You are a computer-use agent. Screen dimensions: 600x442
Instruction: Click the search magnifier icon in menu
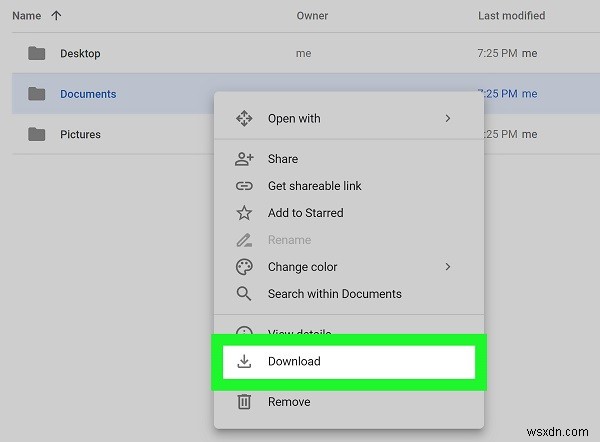point(244,294)
